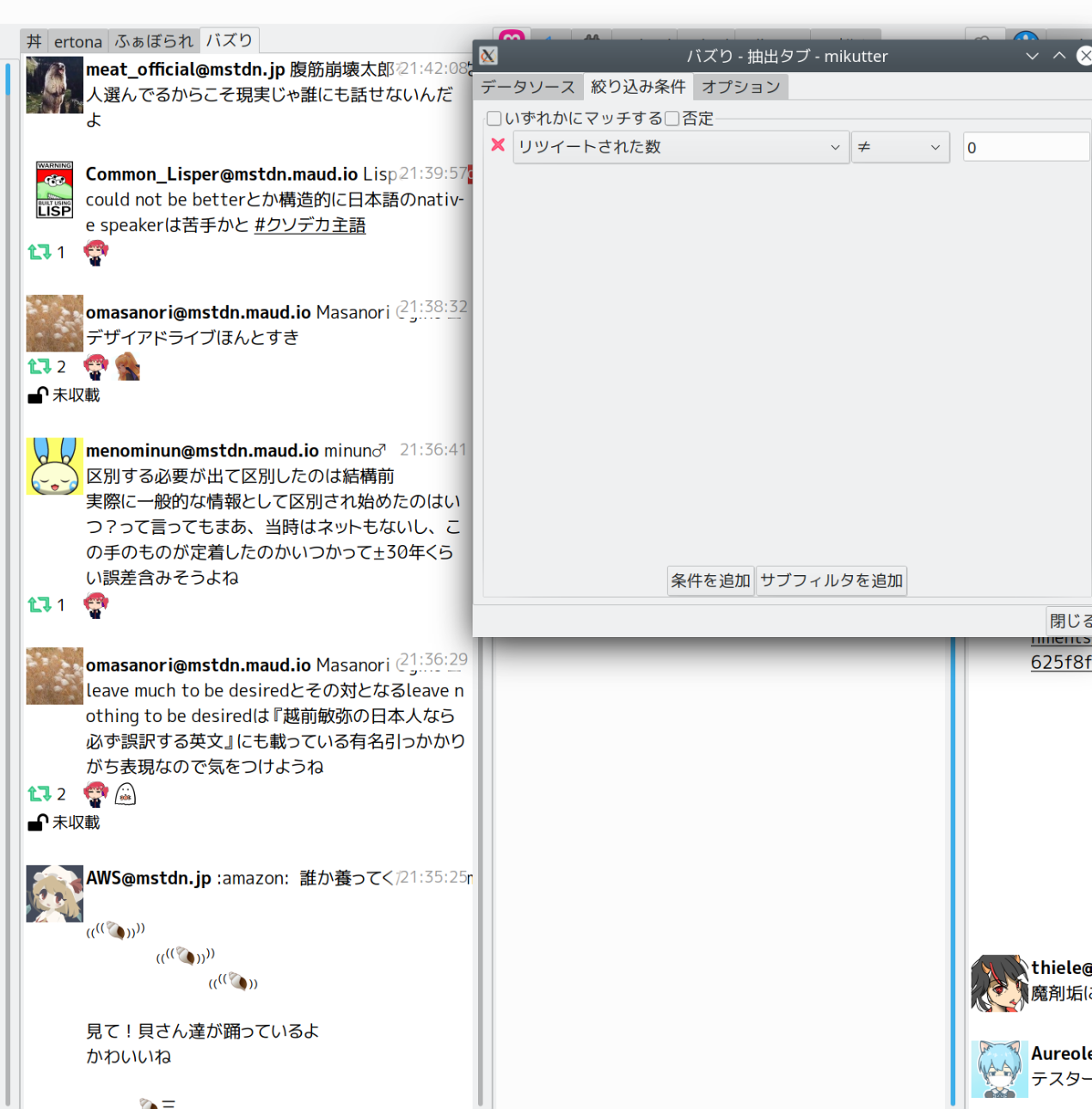Open the ≠ comparison operator dropdown
1092x1109 pixels.
tap(899, 147)
